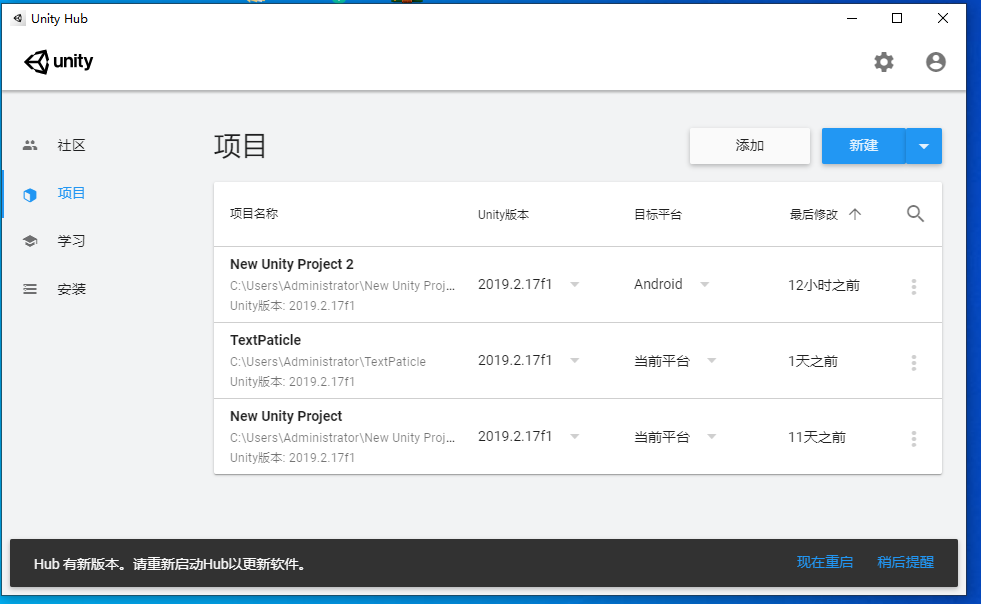Image resolution: width=981 pixels, height=604 pixels.
Task: Sort by 最后修改 column header
Action: [x=813, y=215]
